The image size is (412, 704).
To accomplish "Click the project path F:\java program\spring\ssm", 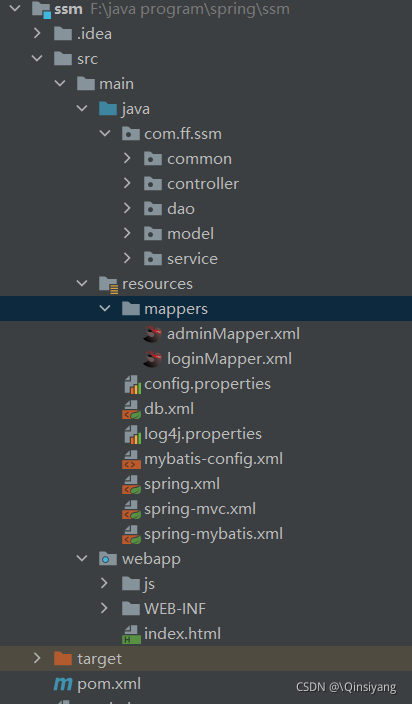I will (x=190, y=9).
